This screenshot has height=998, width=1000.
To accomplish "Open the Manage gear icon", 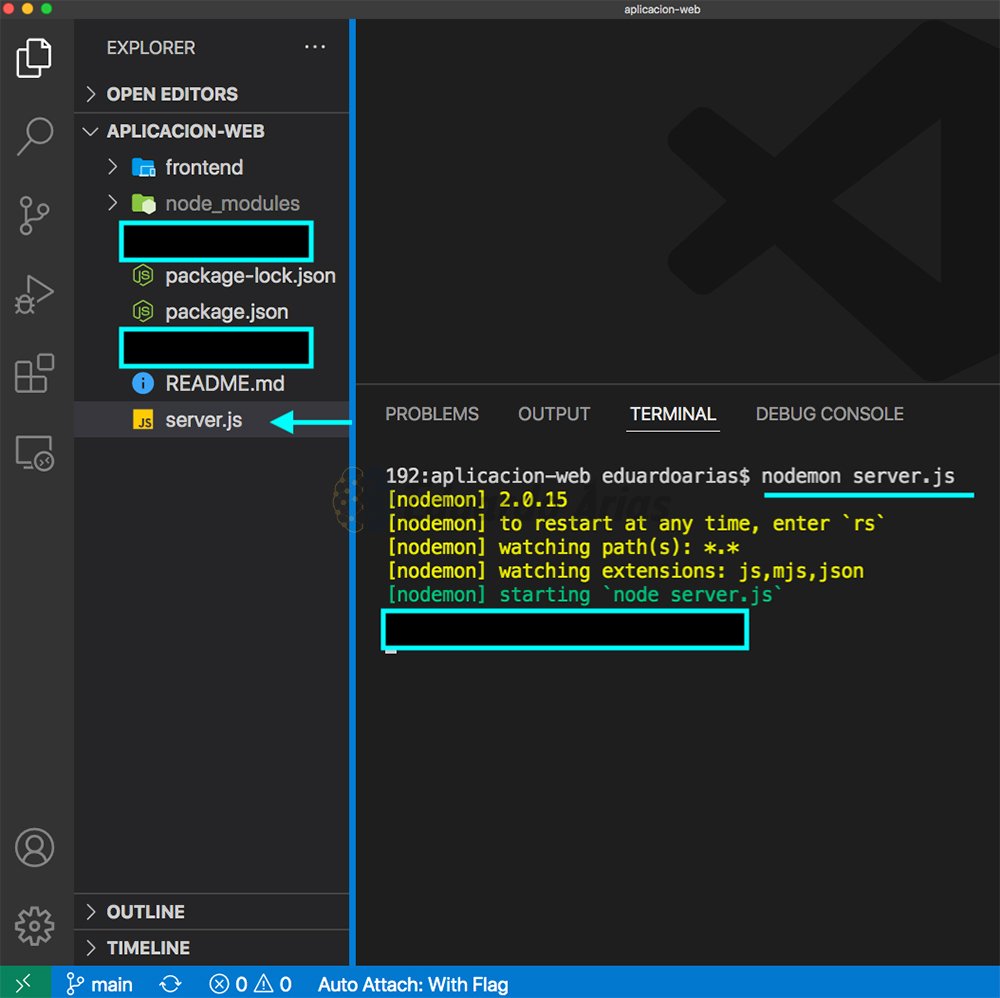I will click(34, 925).
